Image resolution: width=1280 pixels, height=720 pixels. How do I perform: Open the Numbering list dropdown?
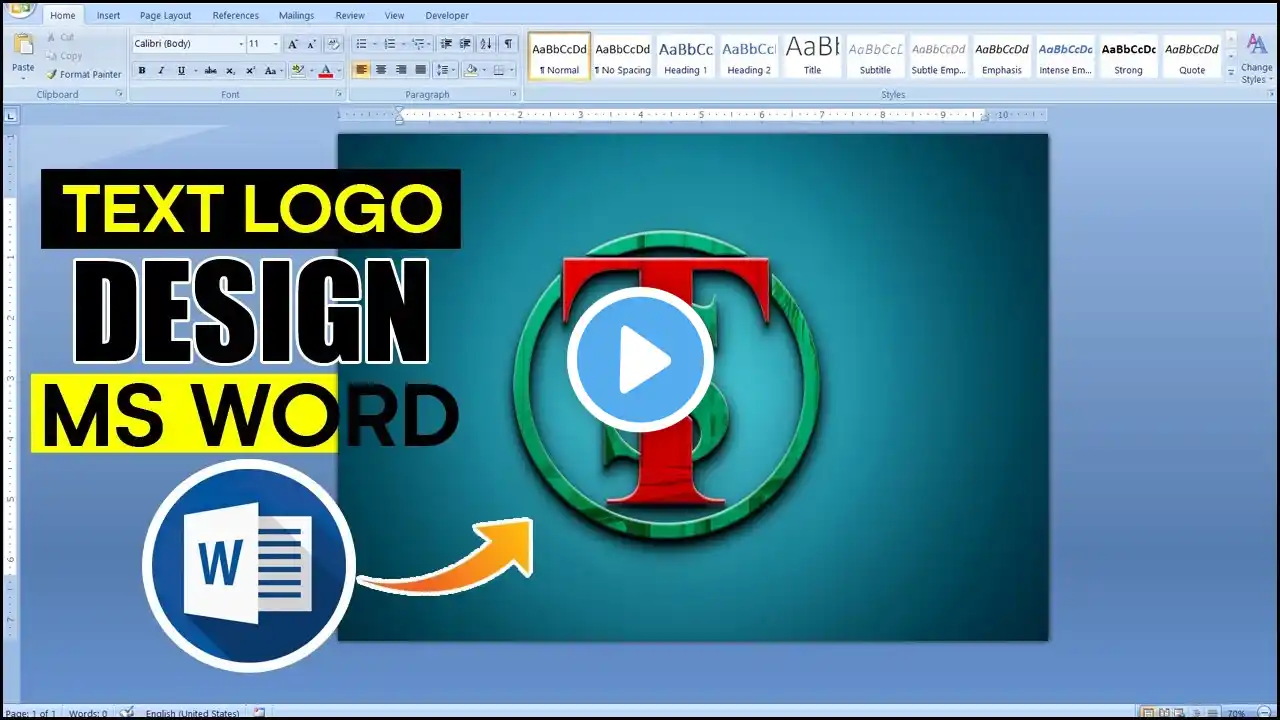click(402, 44)
